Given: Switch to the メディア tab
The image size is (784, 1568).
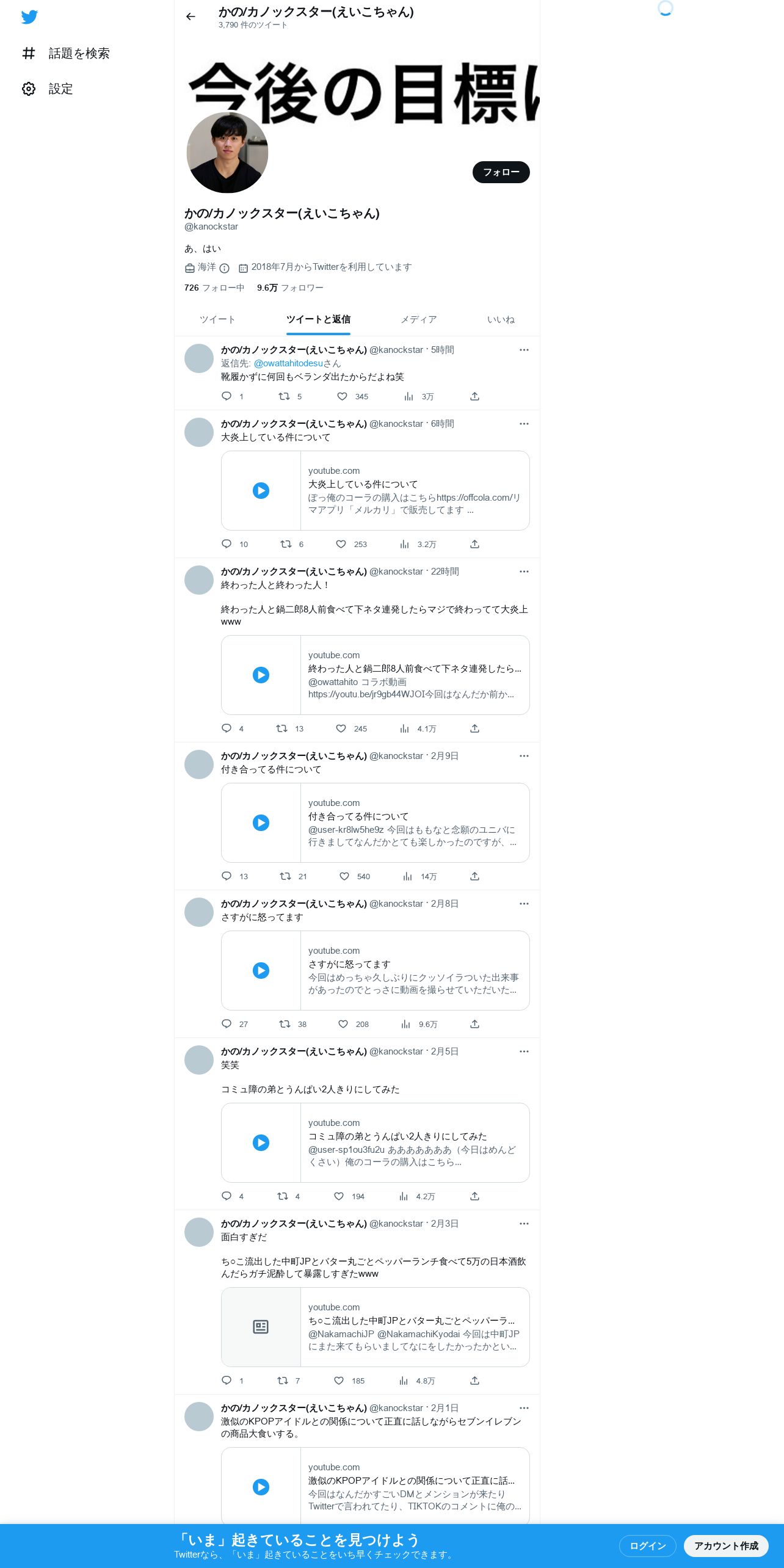Looking at the screenshot, I should [x=418, y=319].
